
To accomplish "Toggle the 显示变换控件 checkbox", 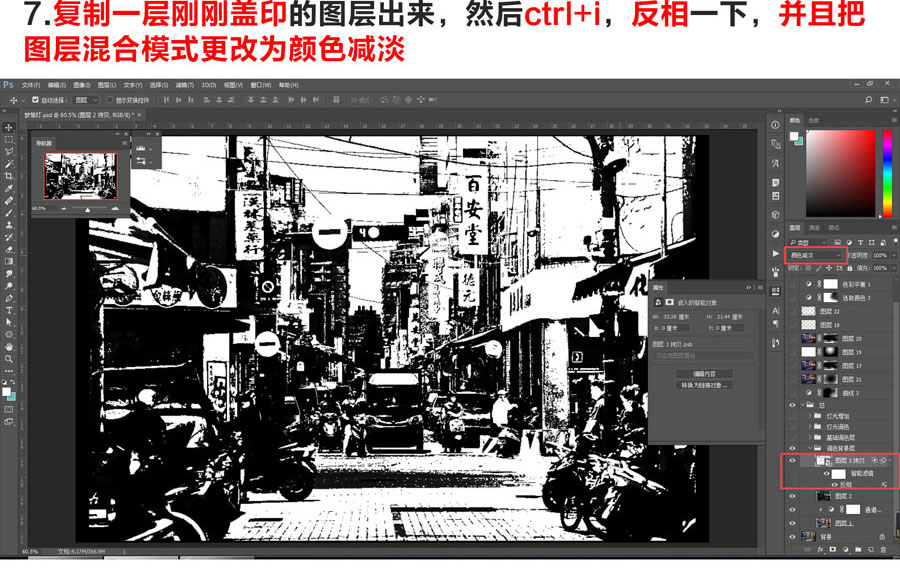I will point(110,100).
